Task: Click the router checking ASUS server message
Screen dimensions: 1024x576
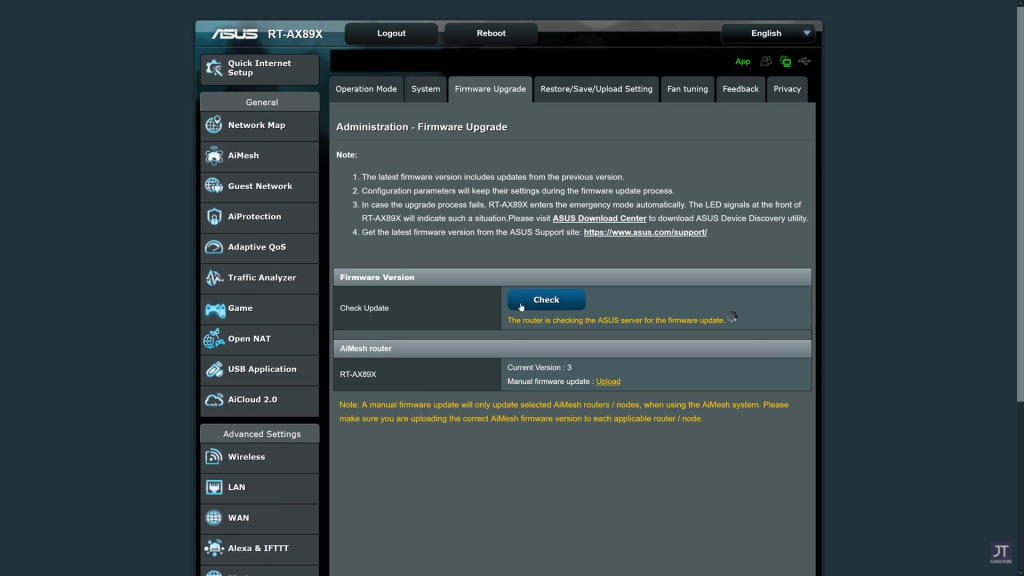Action: point(616,321)
